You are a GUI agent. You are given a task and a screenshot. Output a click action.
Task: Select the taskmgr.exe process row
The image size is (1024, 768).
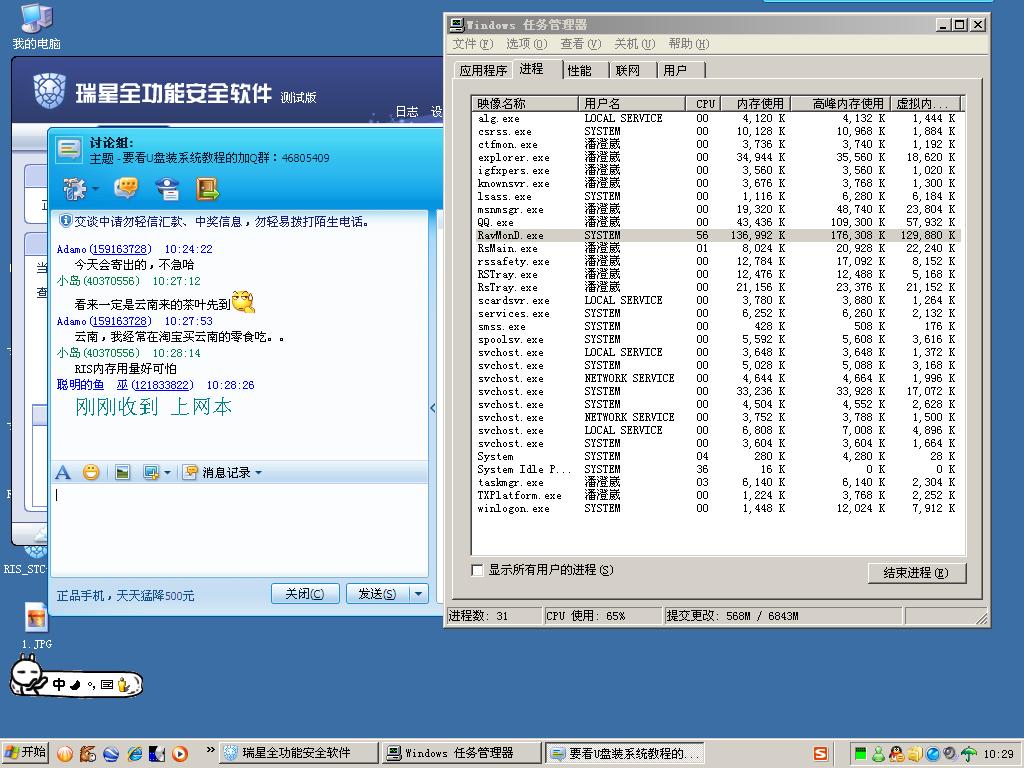click(x=716, y=482)
